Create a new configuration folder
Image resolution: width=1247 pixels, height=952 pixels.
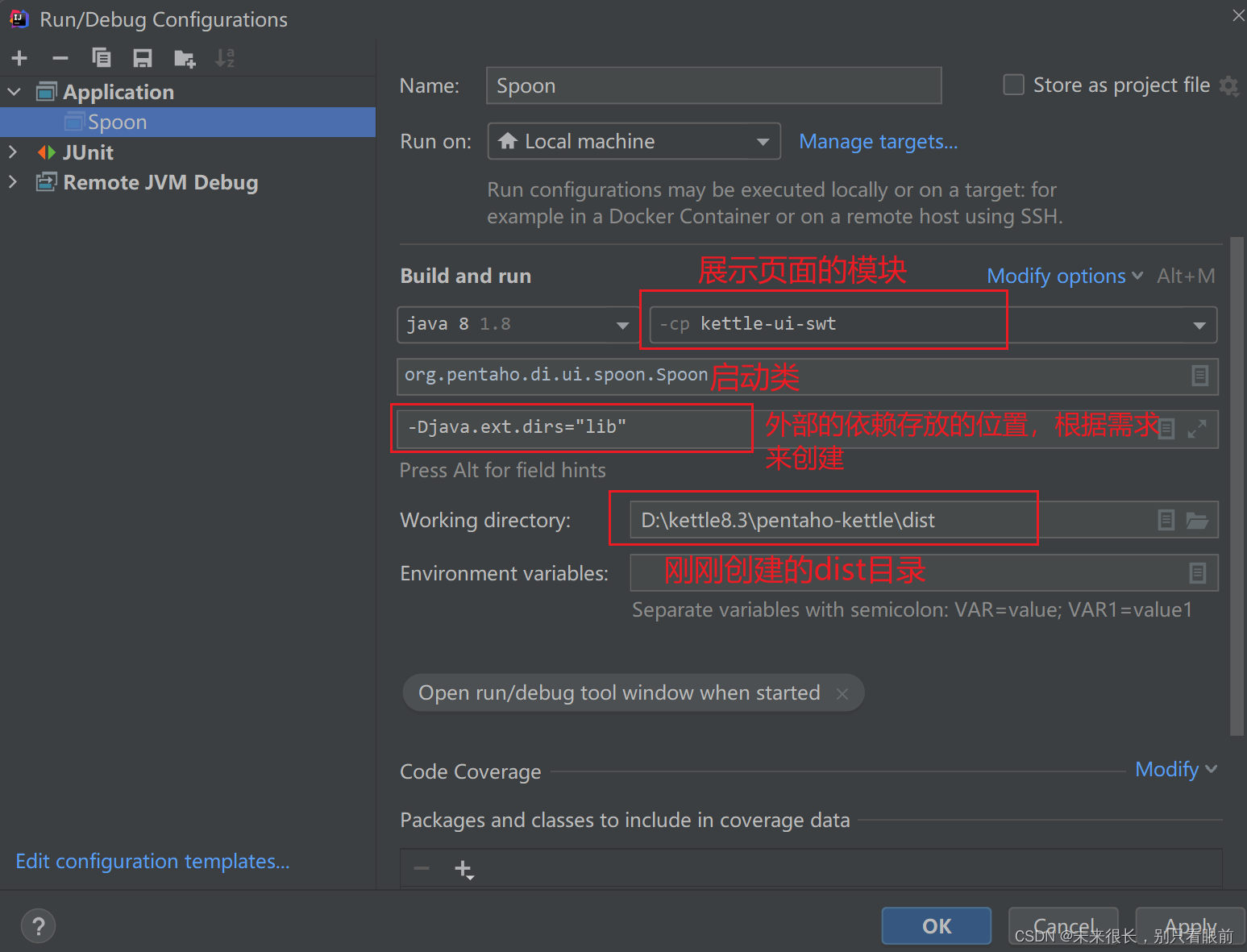[x=184, y=57]
